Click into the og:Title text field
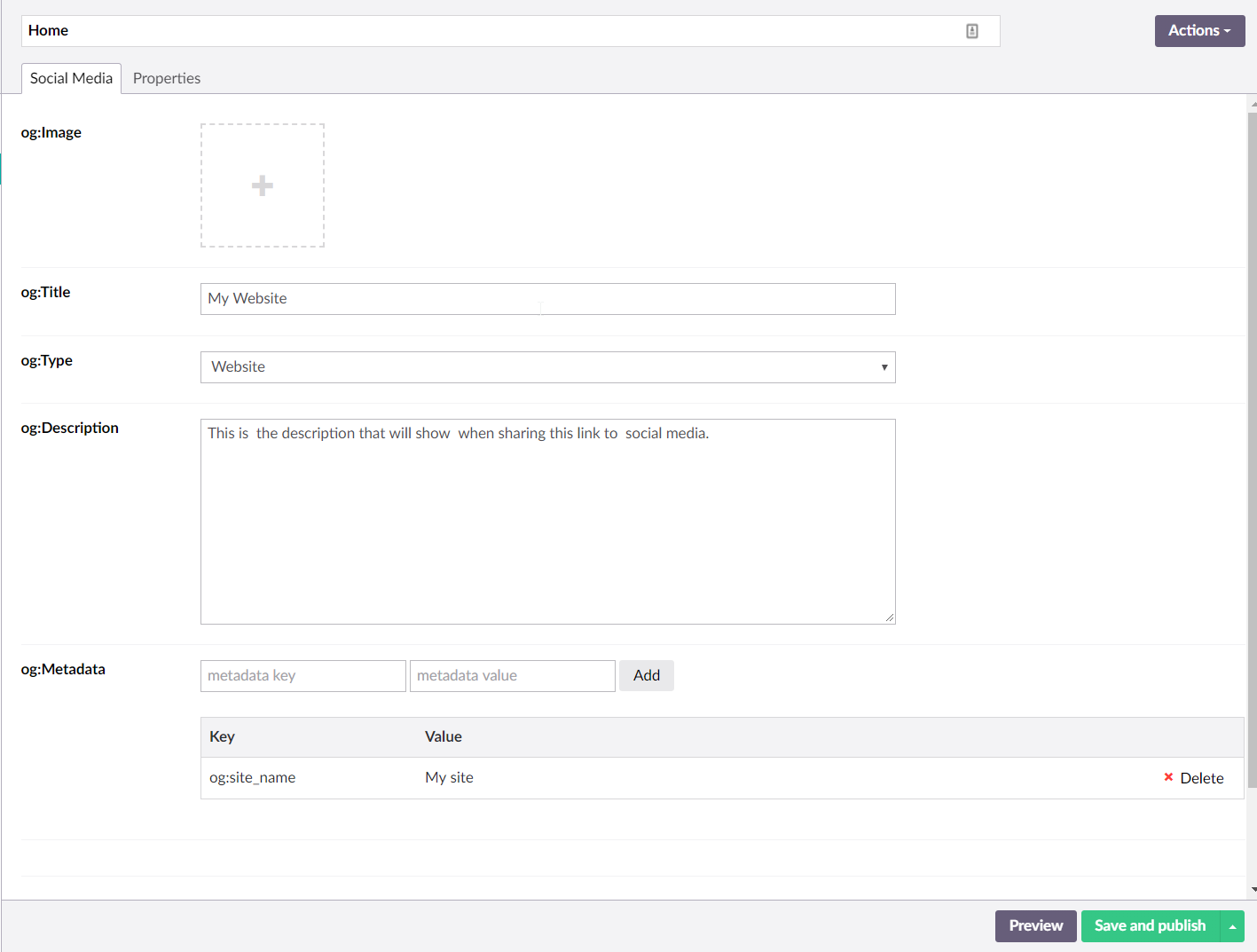 click(x=548, y=299)
